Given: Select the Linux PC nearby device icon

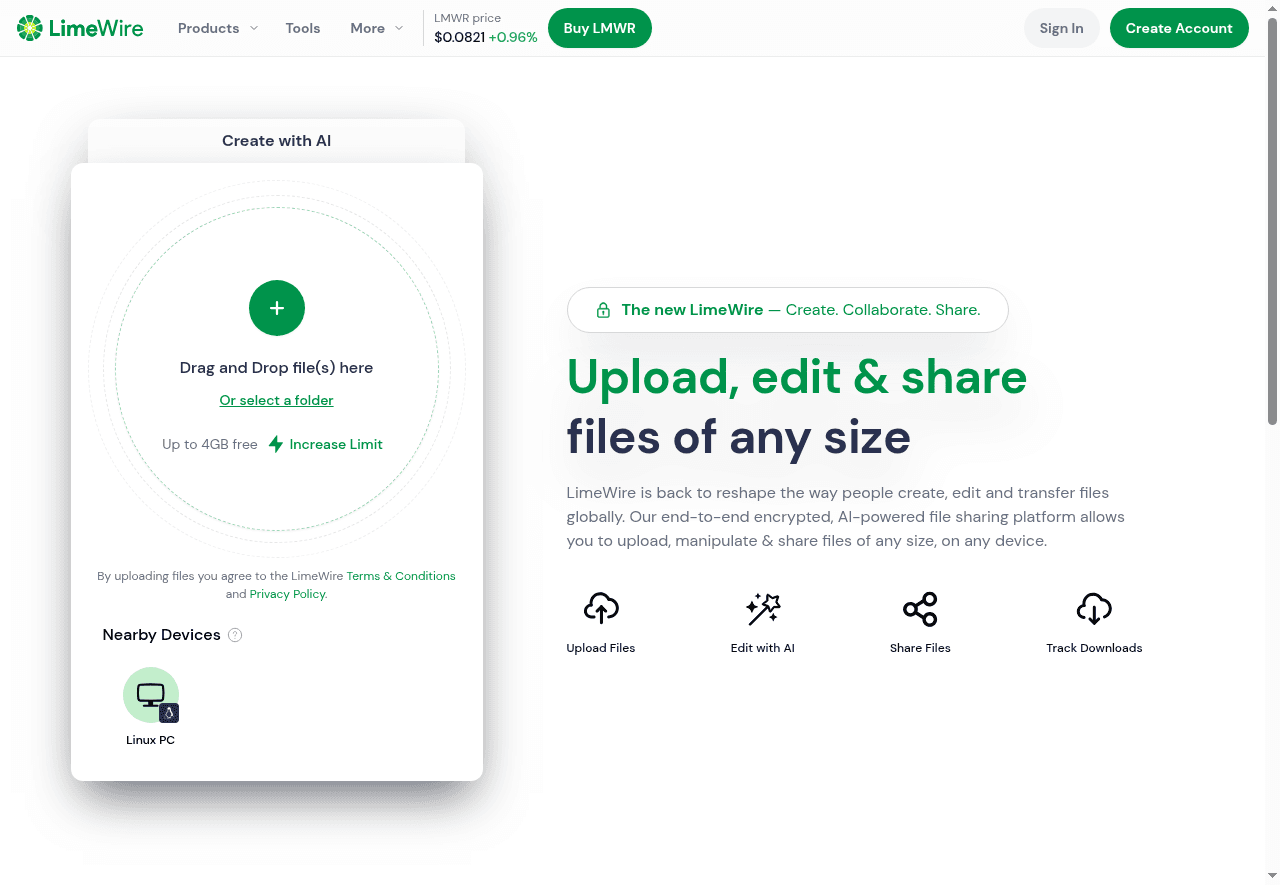Looking at the screenshot, I should coord(151,695).
